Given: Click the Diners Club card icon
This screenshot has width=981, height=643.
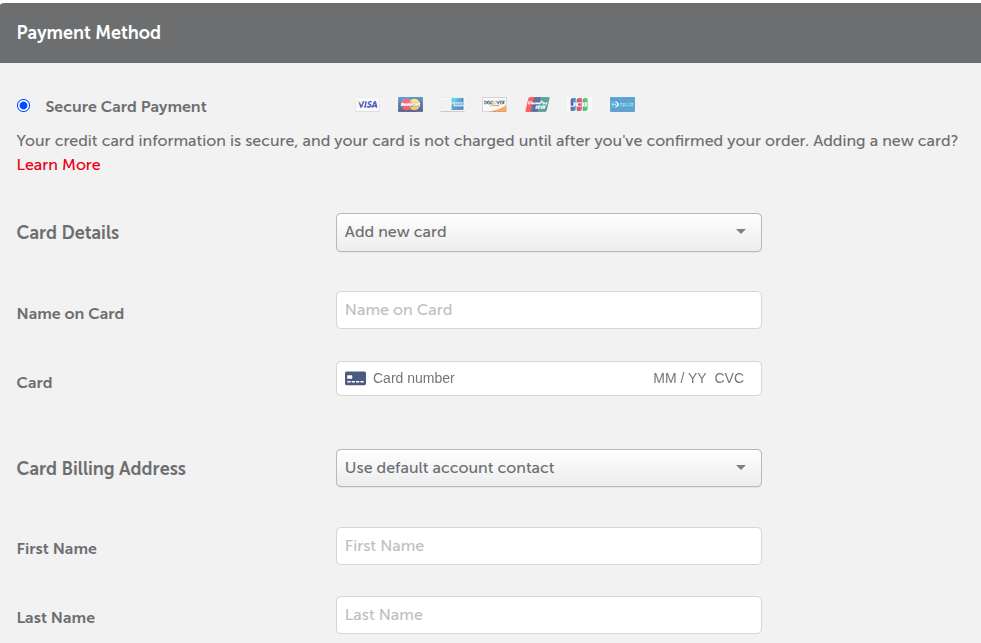Looking at the screenshot, I should click(622, 104).
